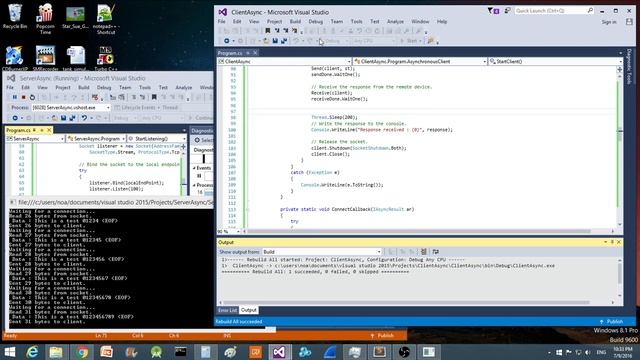Click Save All icon in ServerAsync toolbar
Image resolution: width=640 pixels, height=360 pixels.
coord(72,118)
